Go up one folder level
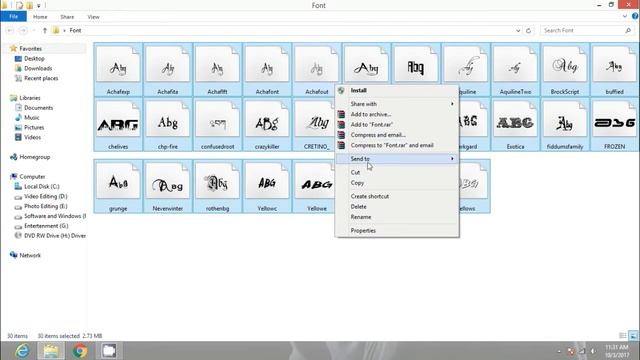 point(45,31)
